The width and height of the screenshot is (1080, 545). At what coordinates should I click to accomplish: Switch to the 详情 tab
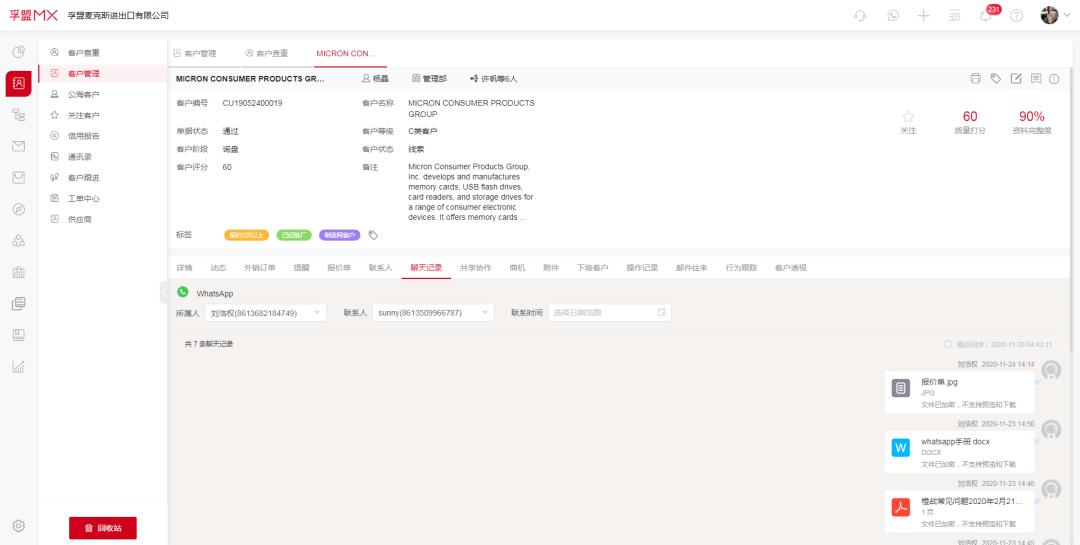184,268
